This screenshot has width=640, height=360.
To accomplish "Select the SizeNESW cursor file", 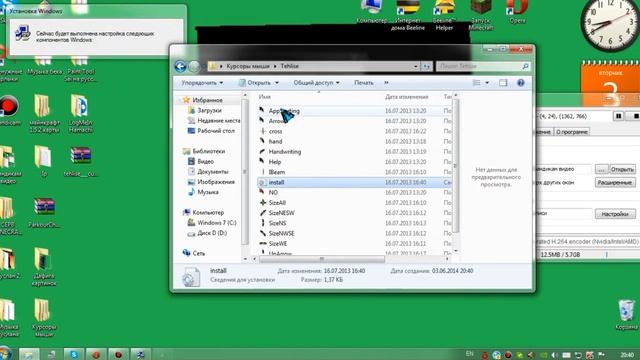I will coord(281,213).
